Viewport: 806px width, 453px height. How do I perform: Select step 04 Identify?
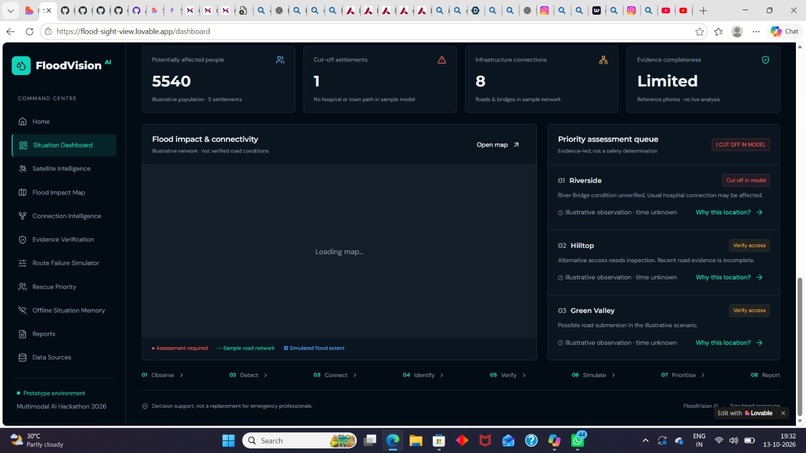click(423, 375)
